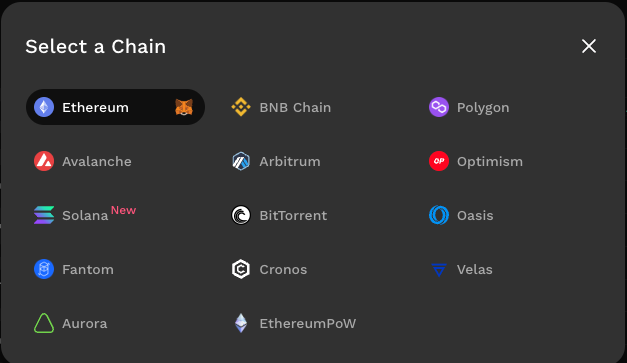Close the Select a Chain dialog

pyautogui.click(x=589, y=46)
